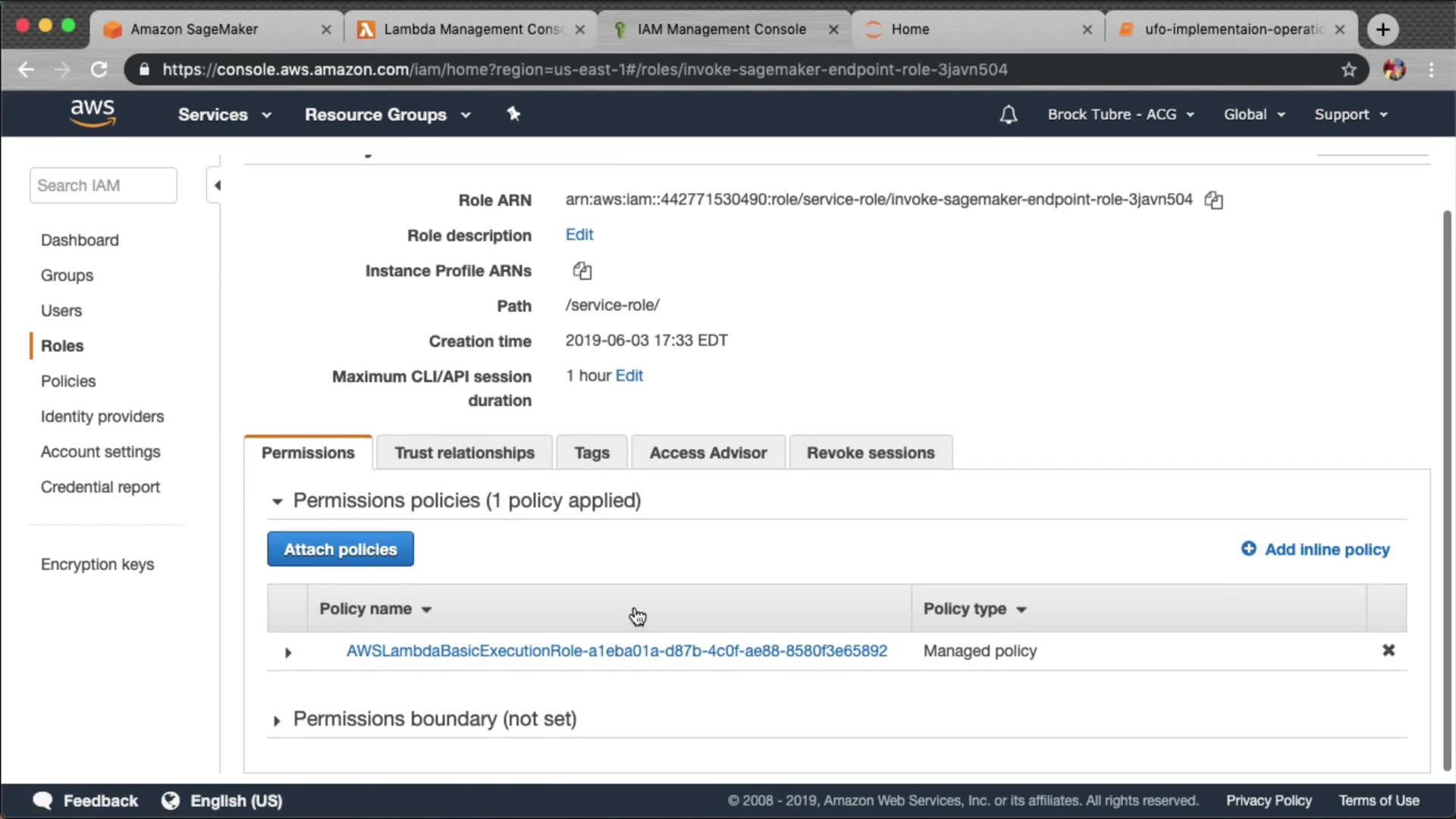Open the Global region dropdown
The image size is (1456, 819).
click(1254, 115)
